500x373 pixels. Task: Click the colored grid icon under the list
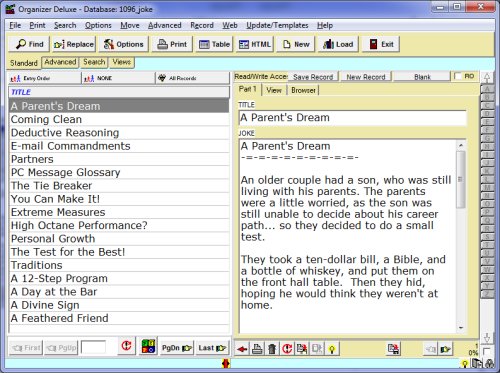click(148, 346)
